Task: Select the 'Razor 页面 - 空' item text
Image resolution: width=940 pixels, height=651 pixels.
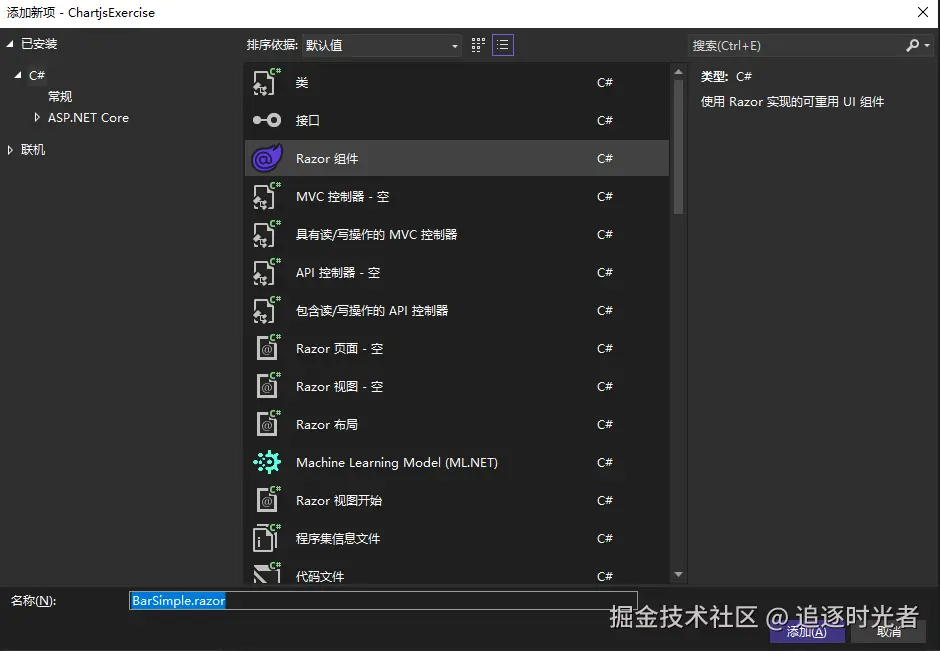Action: (x=339, y=349)
